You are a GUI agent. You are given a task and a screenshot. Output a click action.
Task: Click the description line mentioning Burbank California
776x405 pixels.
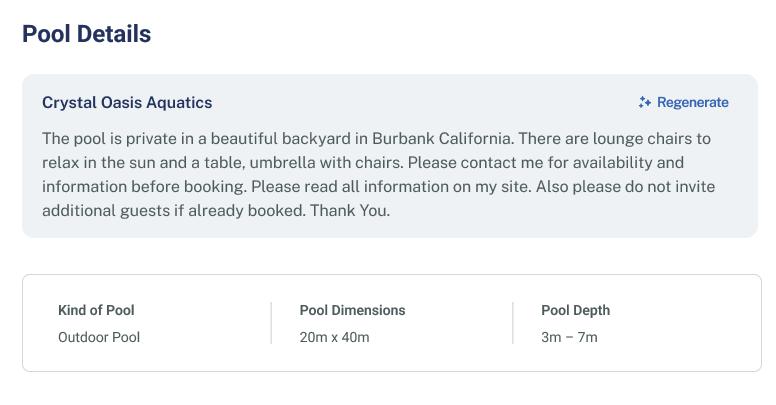(376, 138)
